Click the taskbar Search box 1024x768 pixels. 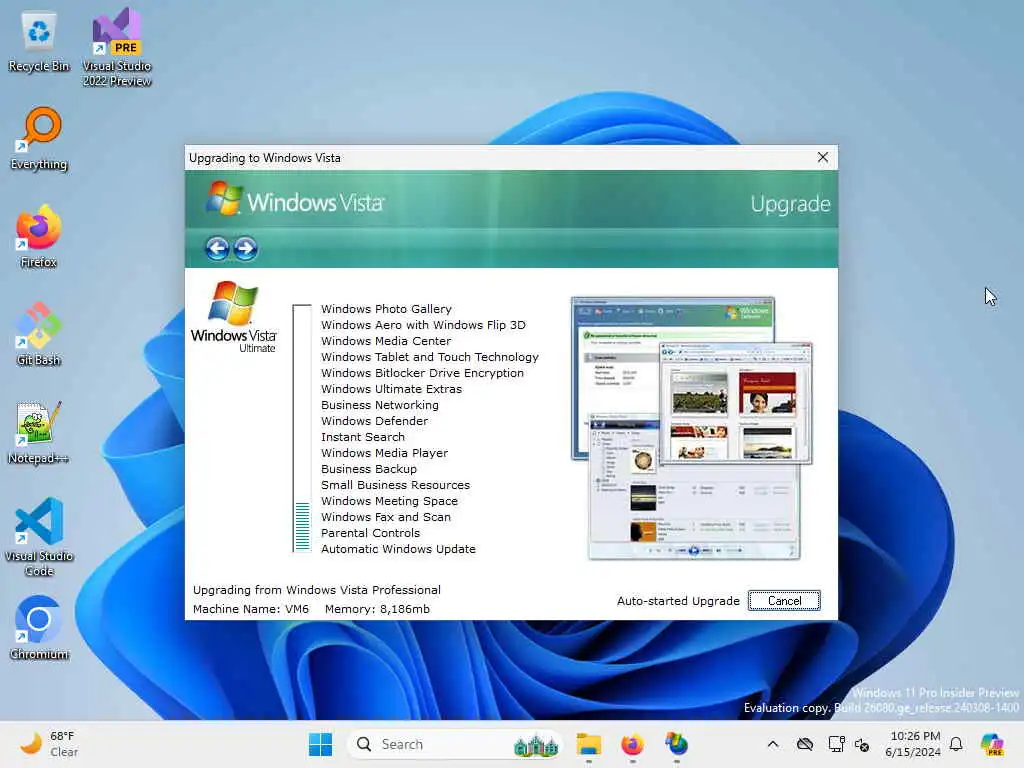coord(455,744)
